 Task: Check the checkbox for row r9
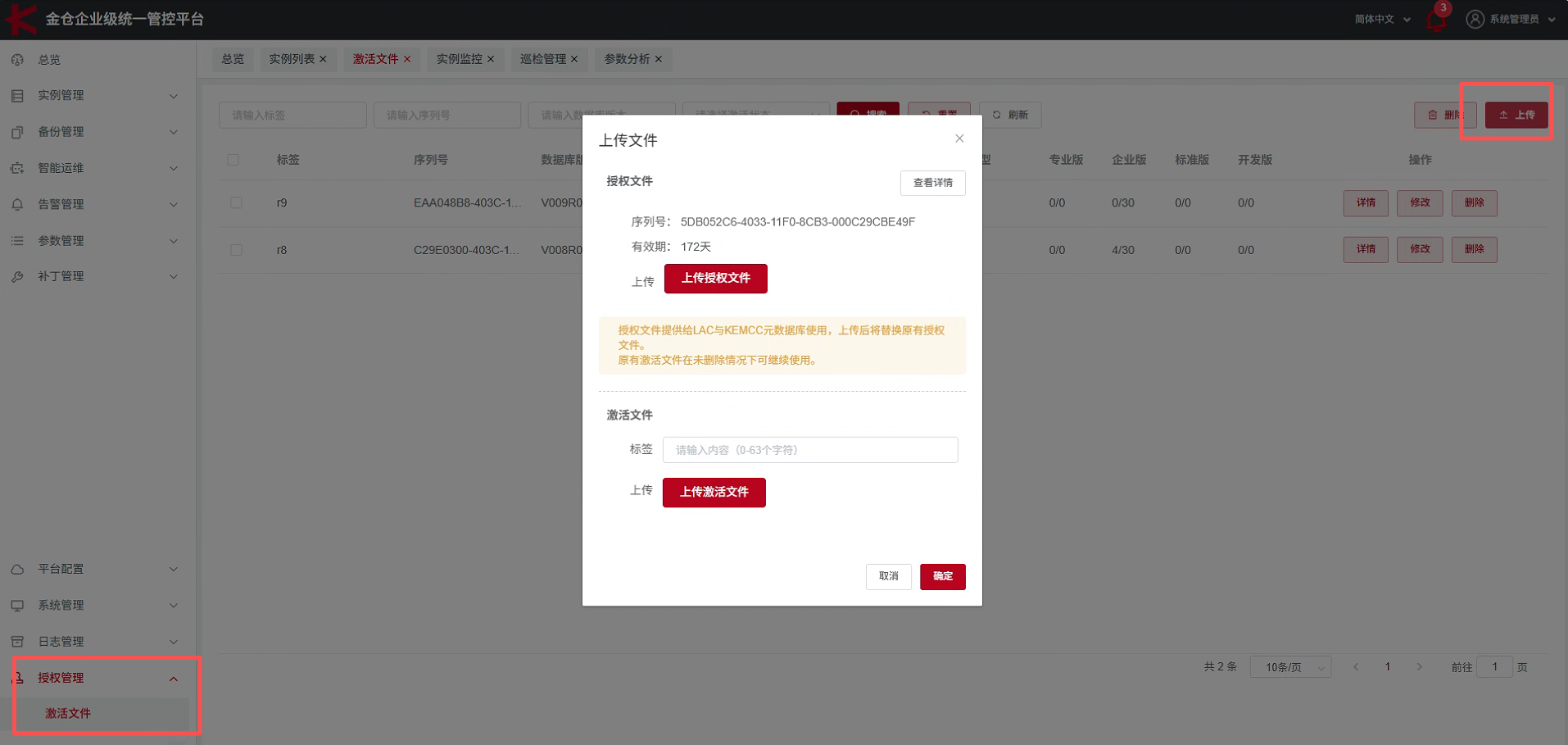236,202
